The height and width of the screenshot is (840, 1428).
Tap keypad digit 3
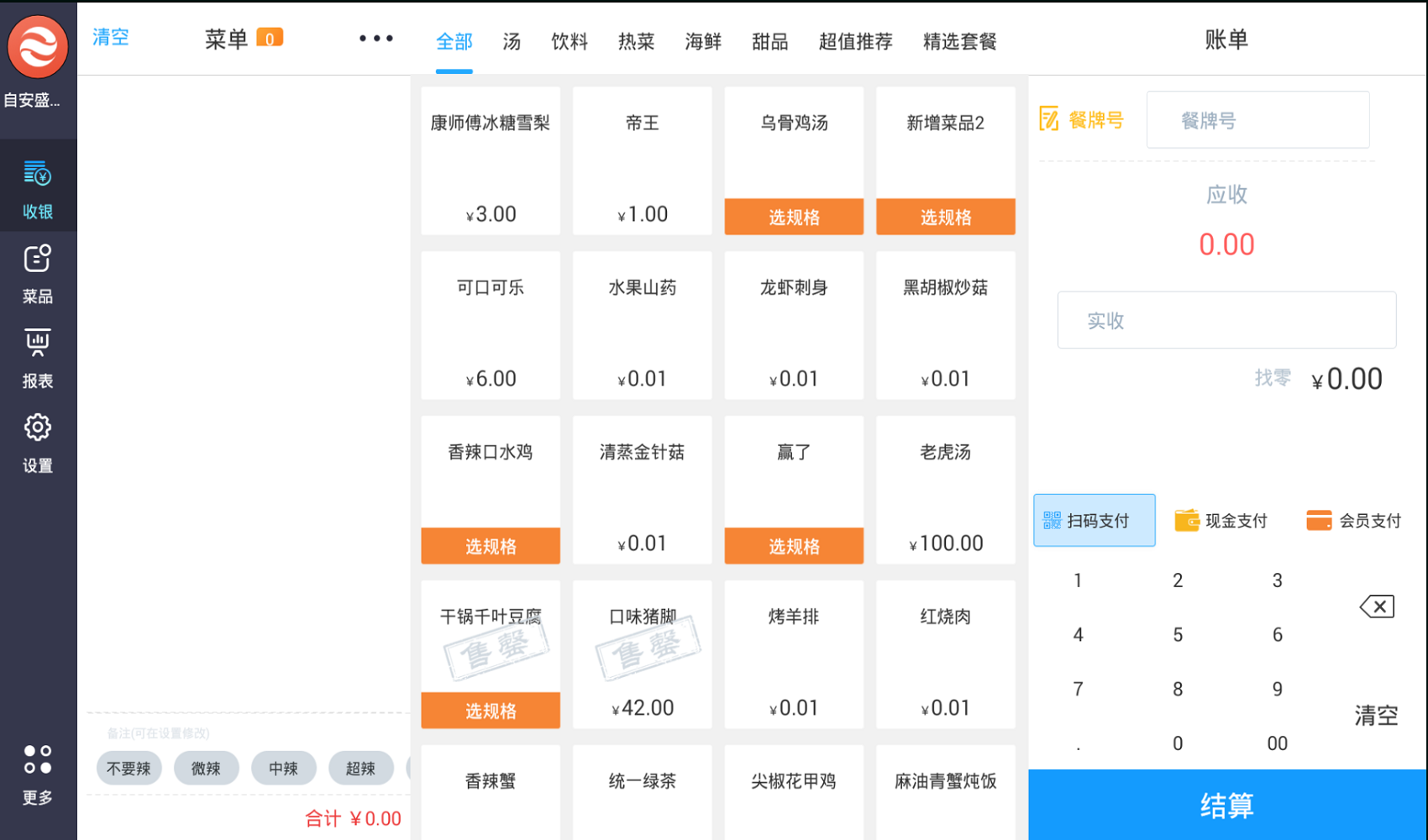[x=1277, y=580]
